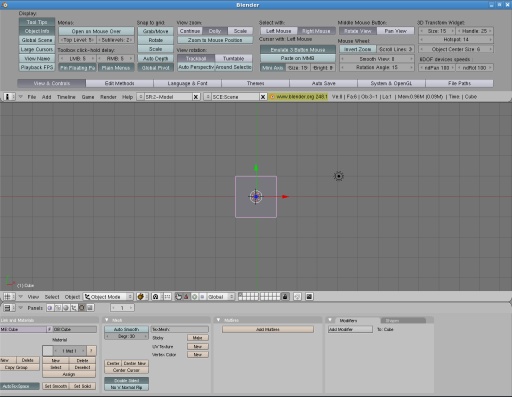Switch to Logic panel context icon
Screen dimensions: 512x397
click(x=50, y=308)
